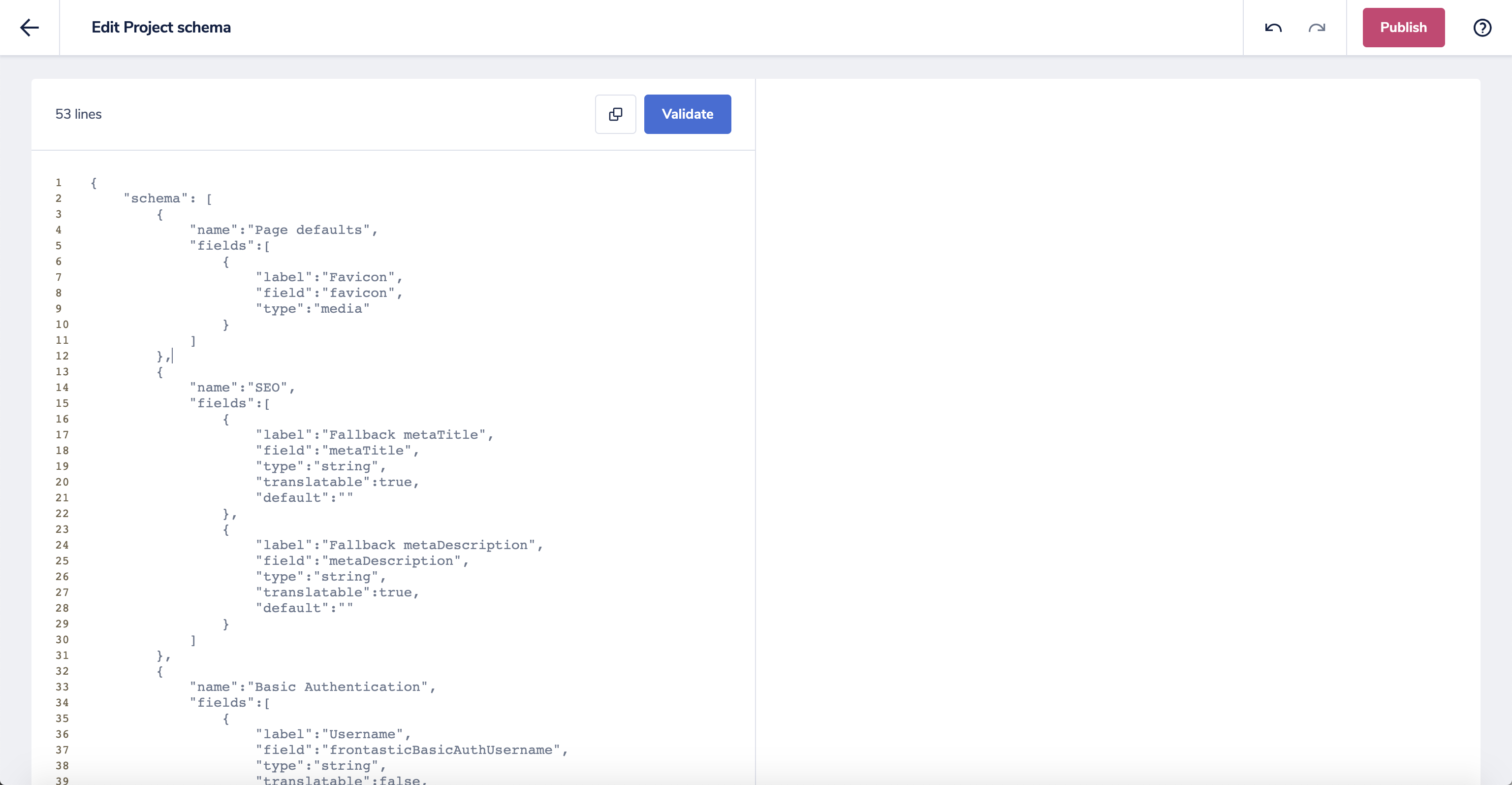Image resolution: width=1512 pixels, height=785 pixels.
Task: Click the copy schema icon
Action: click(x=615, y=114)
